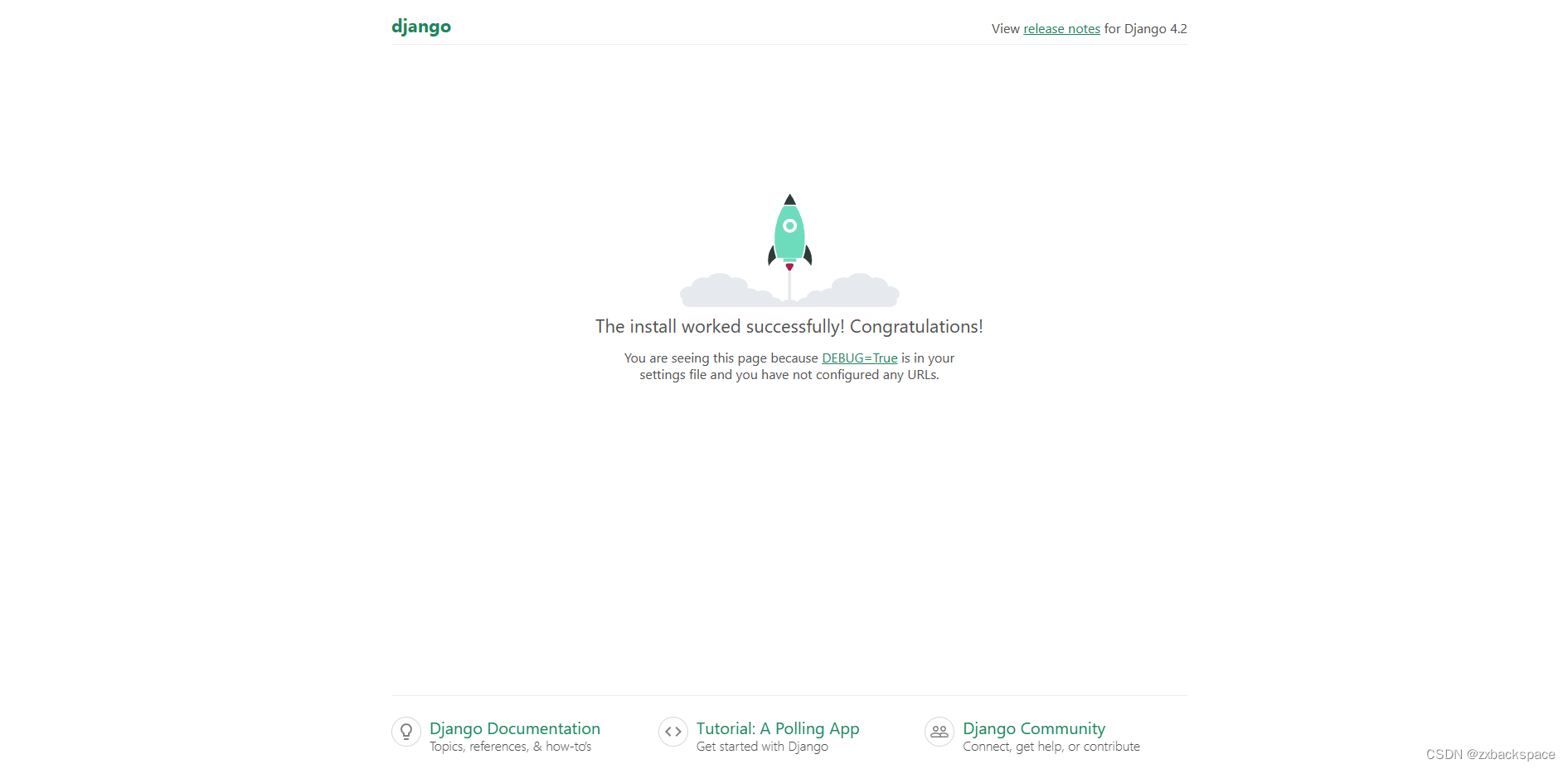Click the code brackets tutorial icon
The width and height of the screenshot is (1568, 769).
[x=673, y=732]
